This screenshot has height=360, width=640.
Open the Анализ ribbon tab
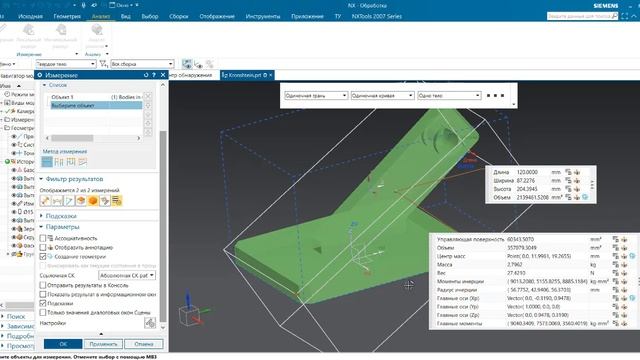101,16
